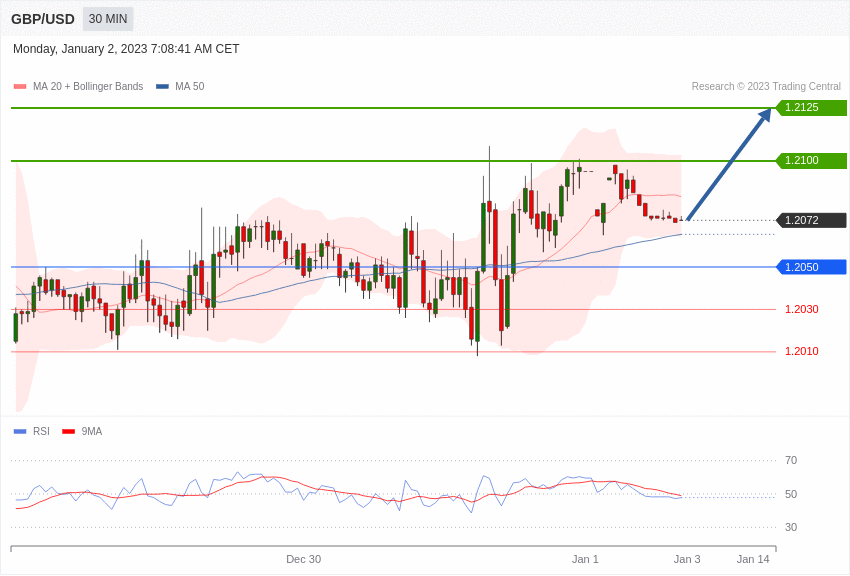Image resolution: width=850 pixels, height=576 pixels.
Task: Click the 1.2010 support level label
Action: tap(802, 352)
